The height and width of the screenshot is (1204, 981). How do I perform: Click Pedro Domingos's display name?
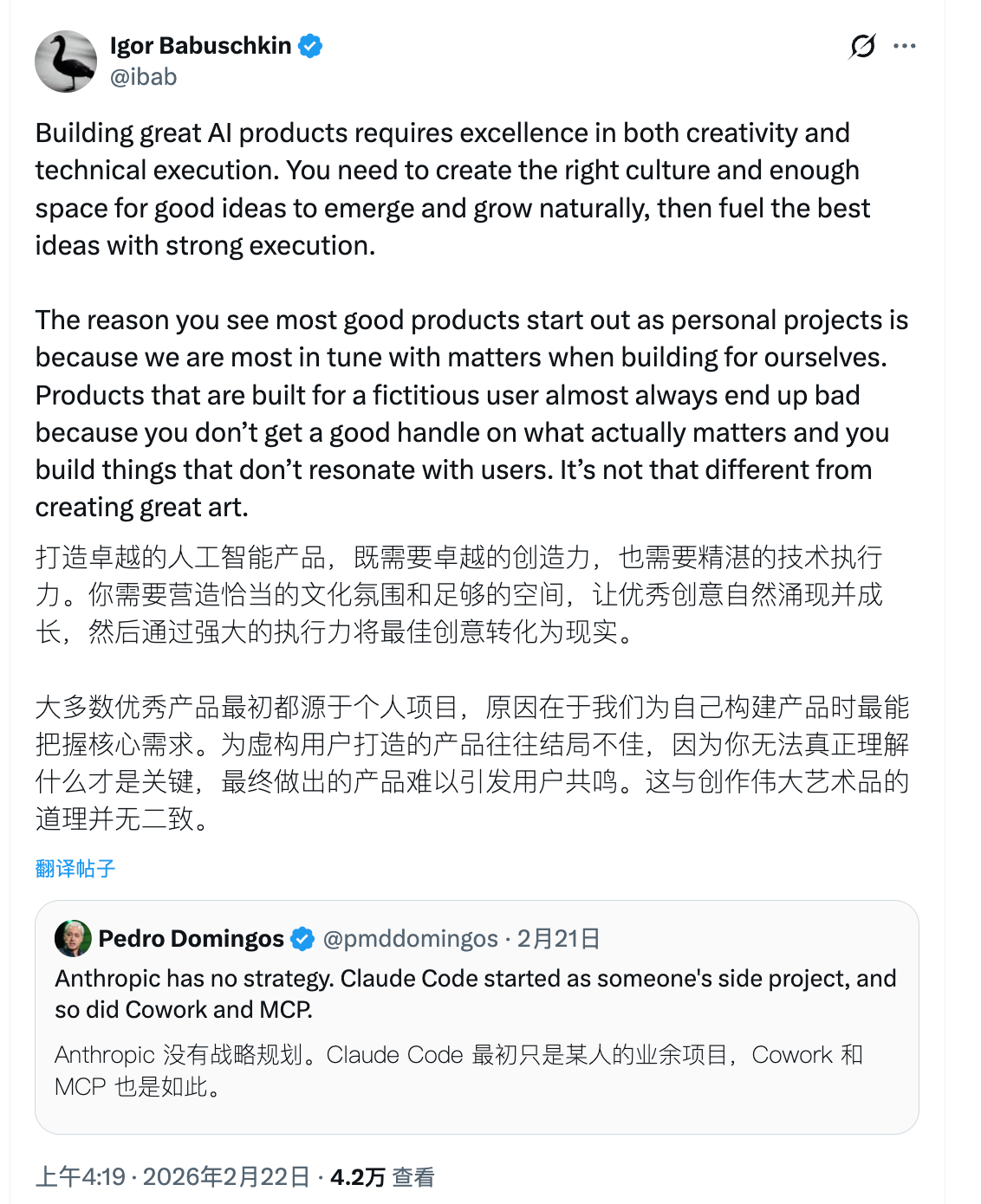click(192, 938)
